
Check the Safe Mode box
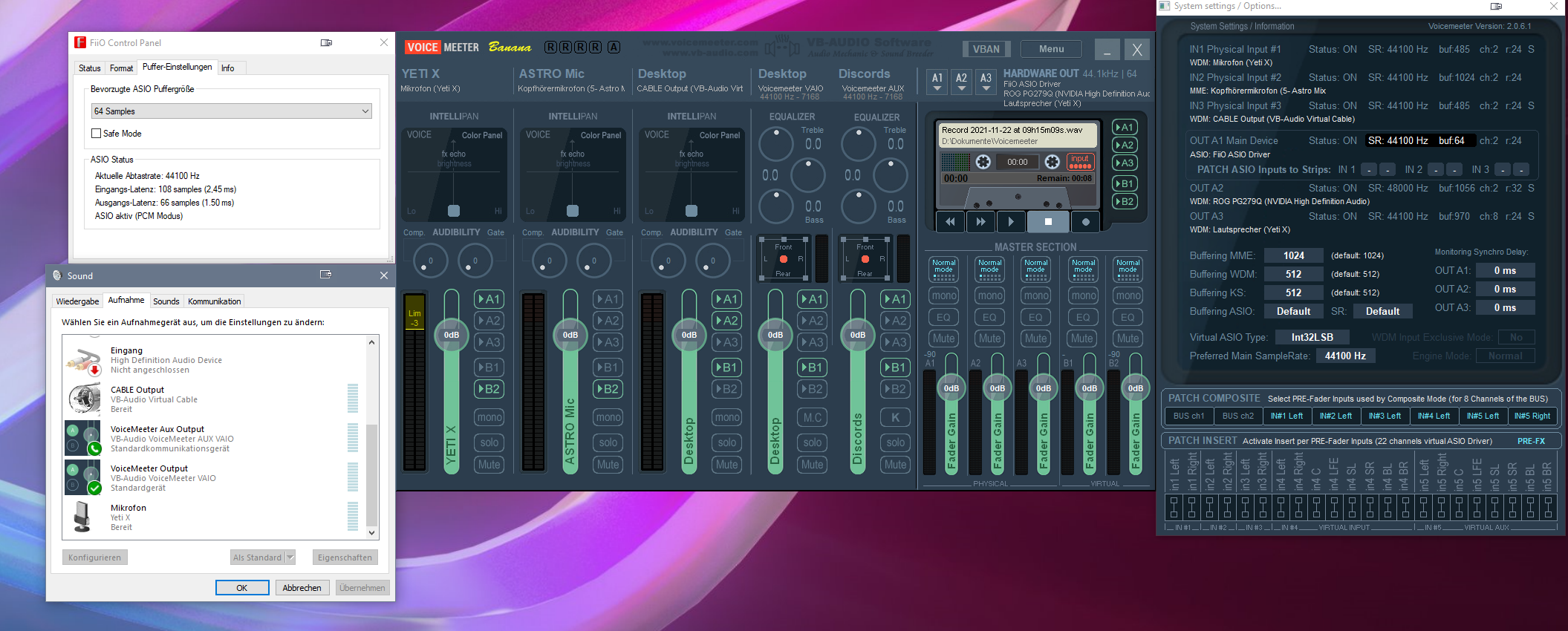[96, 134]
